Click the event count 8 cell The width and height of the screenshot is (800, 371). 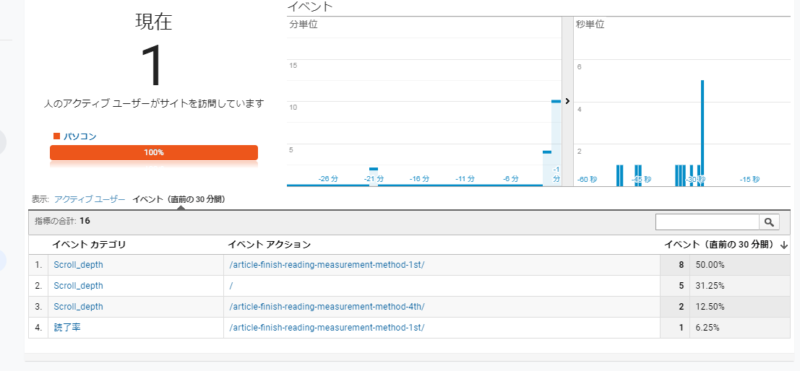click(675, 265)
